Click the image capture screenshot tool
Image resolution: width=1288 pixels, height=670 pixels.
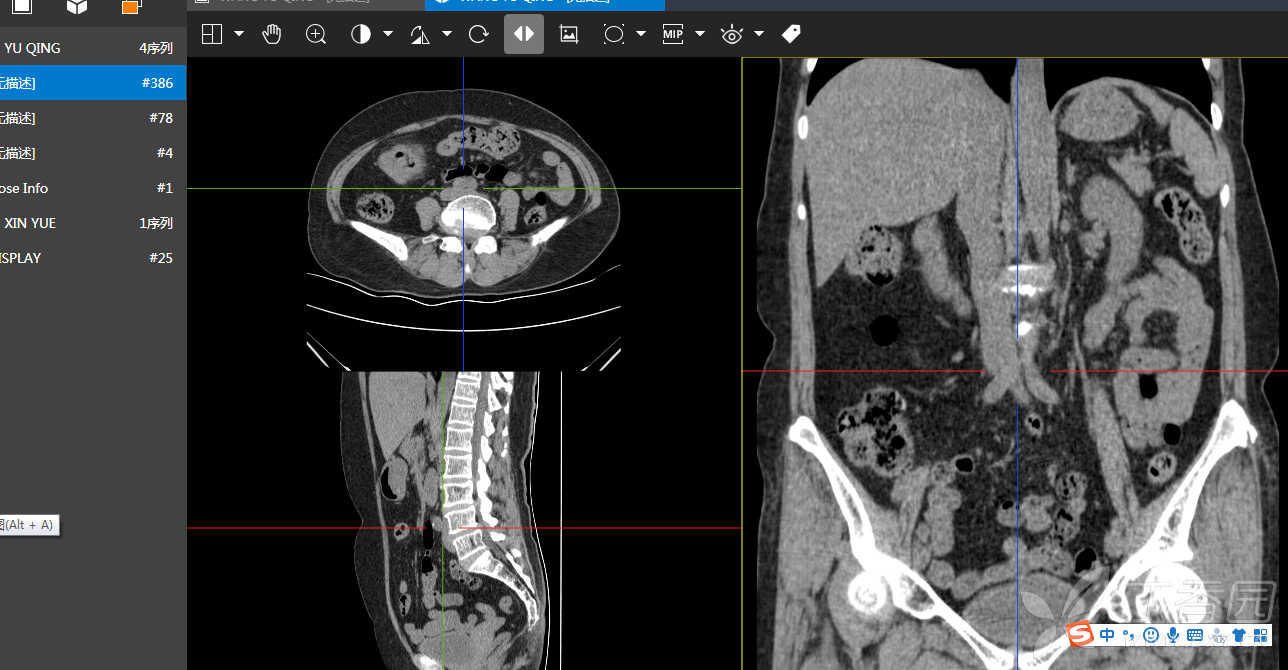pos(569,34)
